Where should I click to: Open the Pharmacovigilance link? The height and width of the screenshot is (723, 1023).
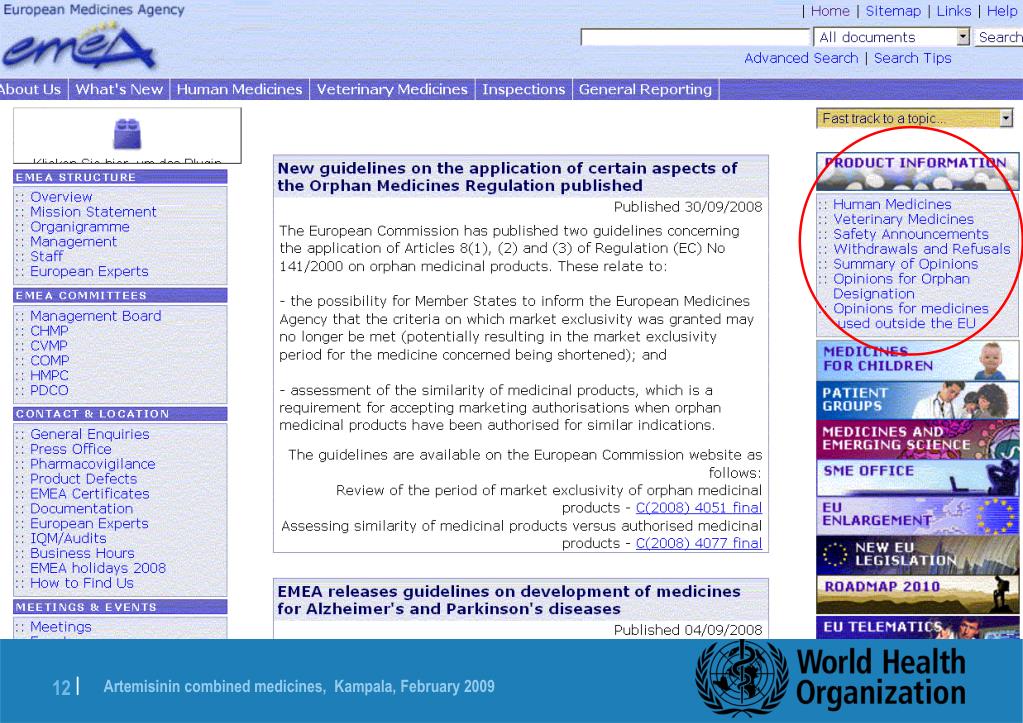(x=93, y=465)
